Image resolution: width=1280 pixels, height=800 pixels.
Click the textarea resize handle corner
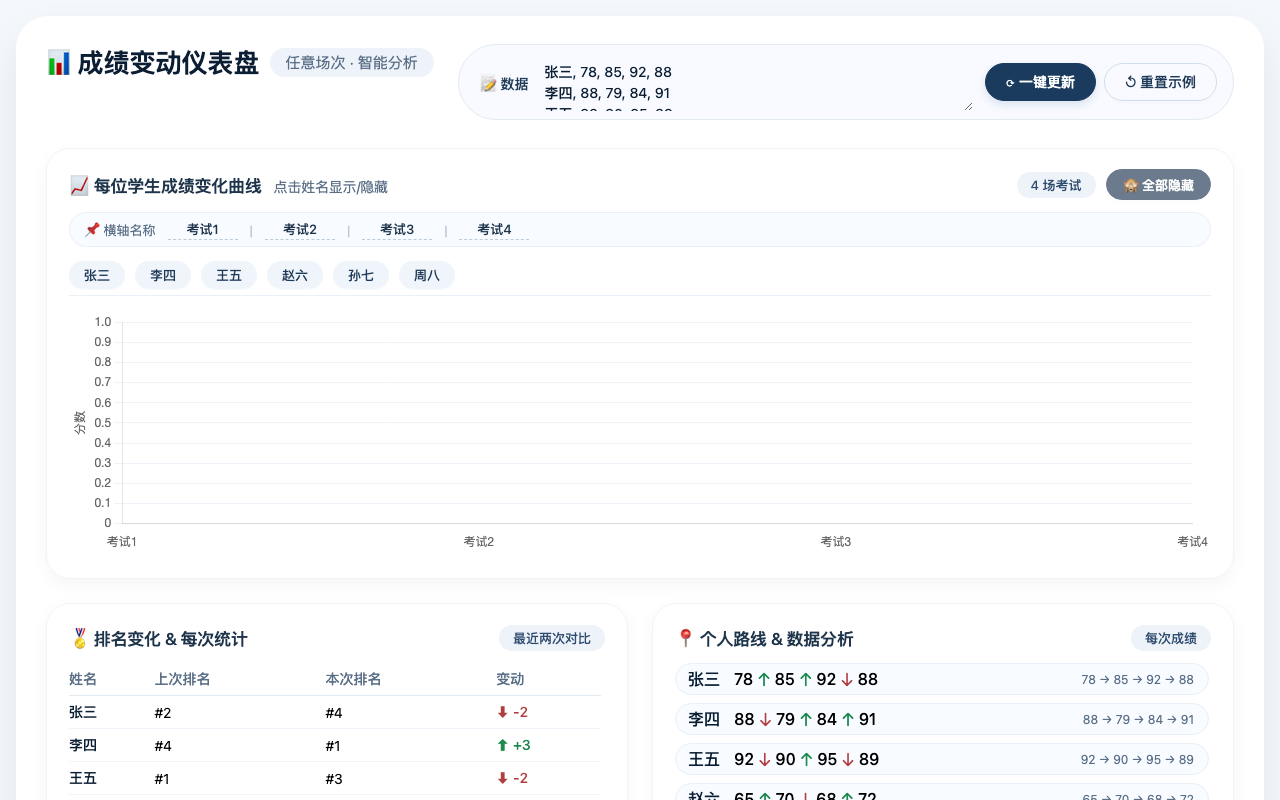click(967, 105)
